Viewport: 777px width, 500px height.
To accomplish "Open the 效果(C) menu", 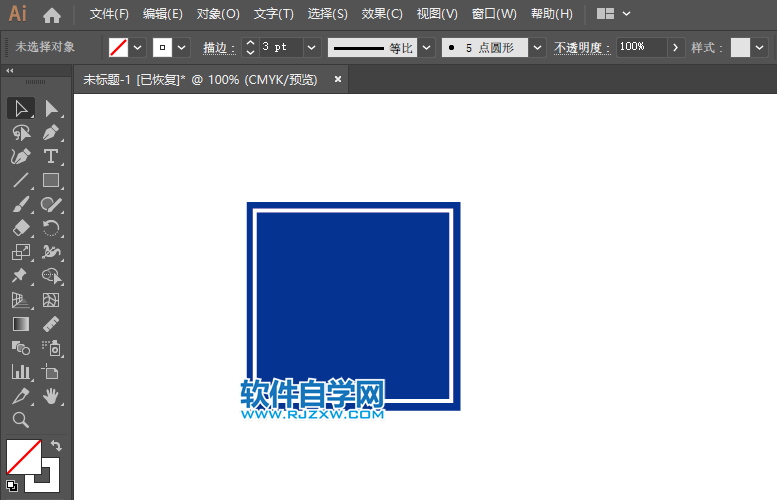I will (382, 15).
